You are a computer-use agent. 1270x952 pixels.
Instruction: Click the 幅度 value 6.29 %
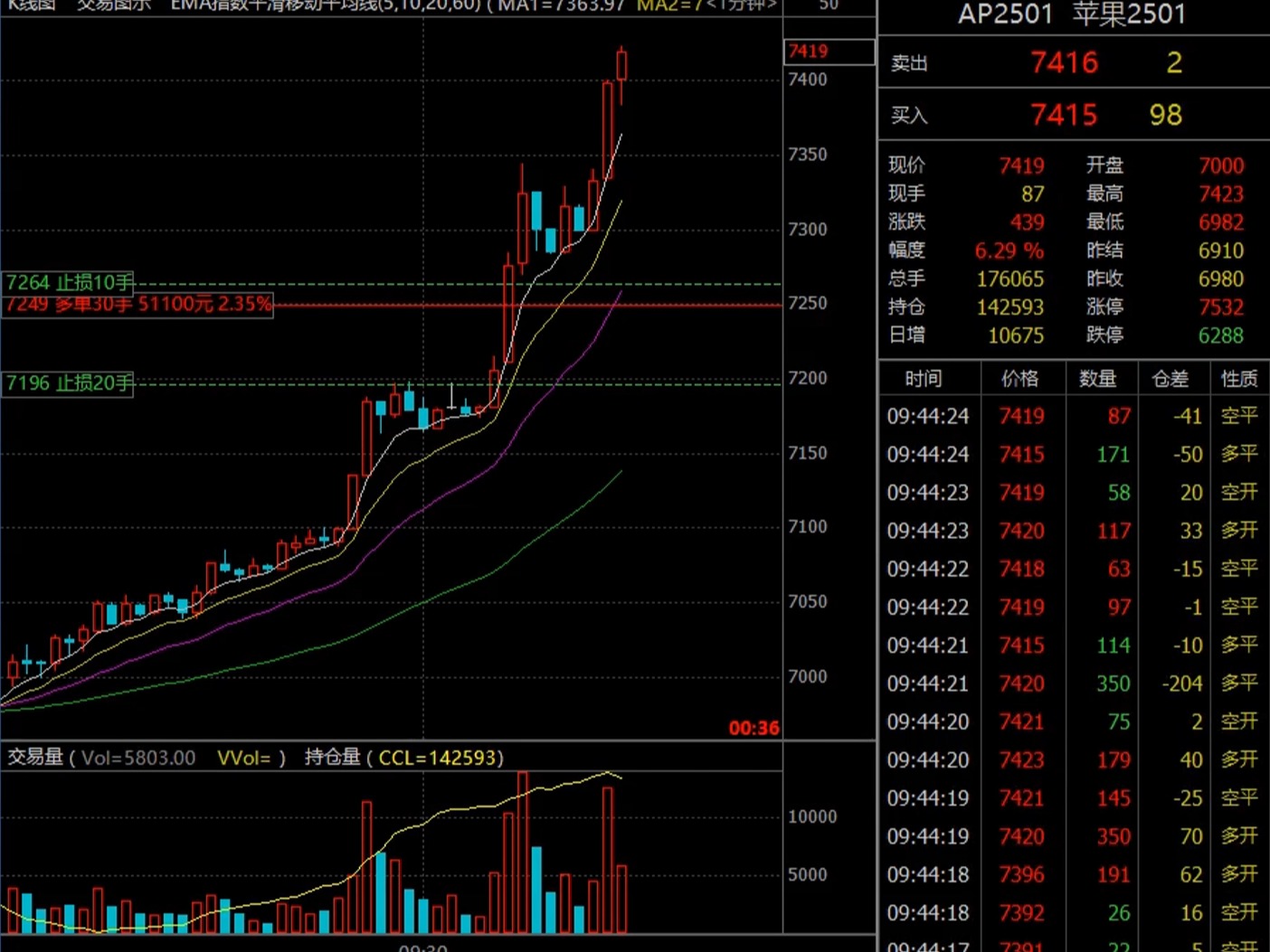[x=1009, y=250]
